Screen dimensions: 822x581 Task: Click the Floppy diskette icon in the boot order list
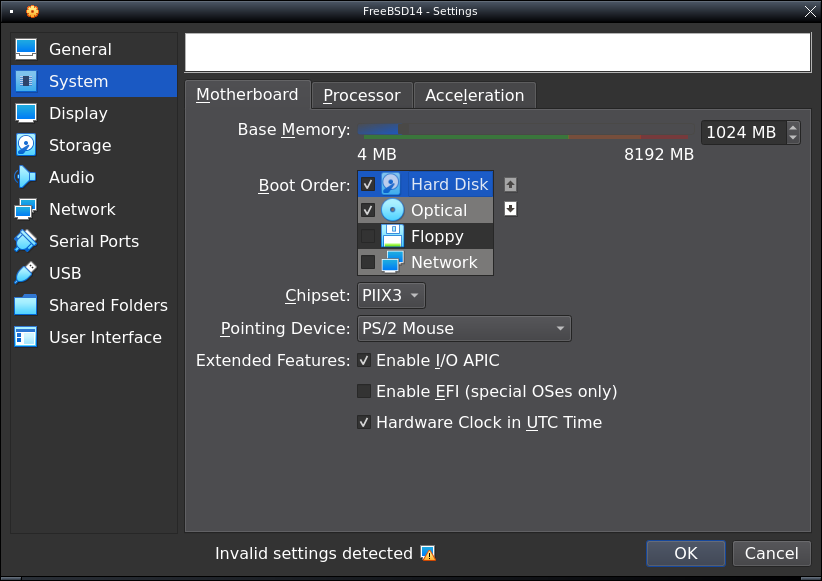click(x=392, y=236)
